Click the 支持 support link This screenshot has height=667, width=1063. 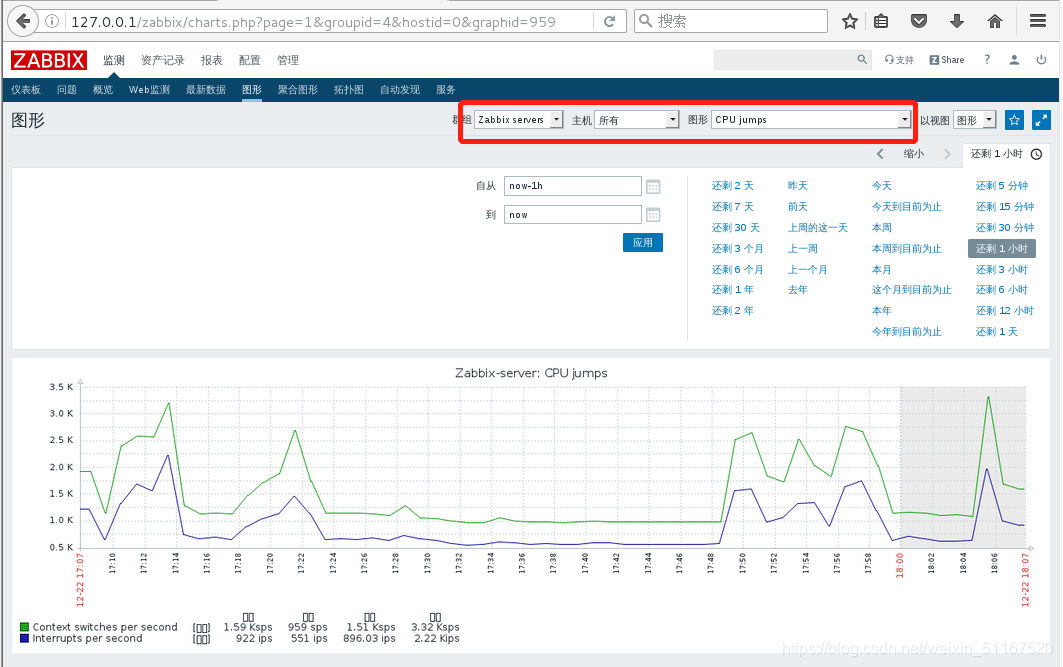coord(899,60)
